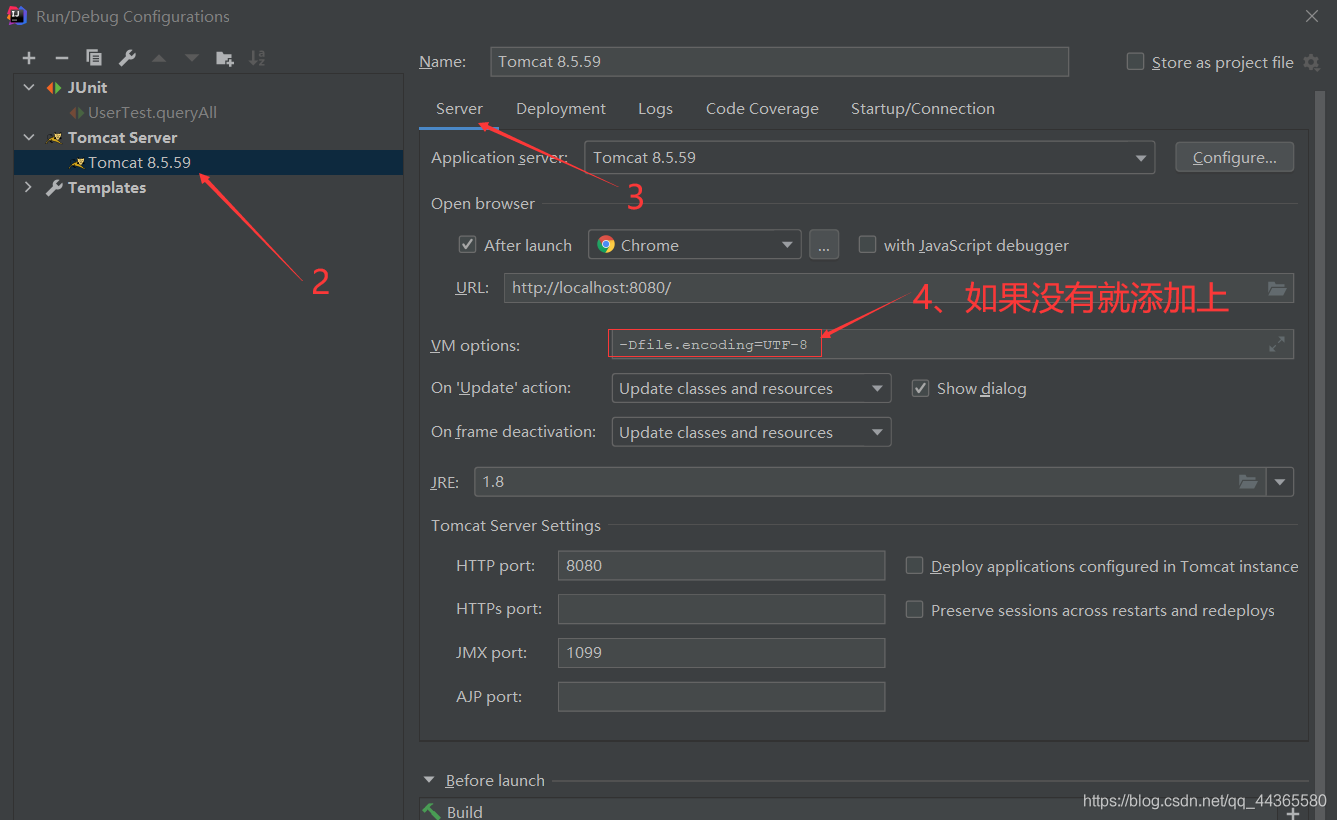This screenshot has height=820, width=1337.
Task: Close the Run/Debug Configurations dialog
Action: (1312, 16)
